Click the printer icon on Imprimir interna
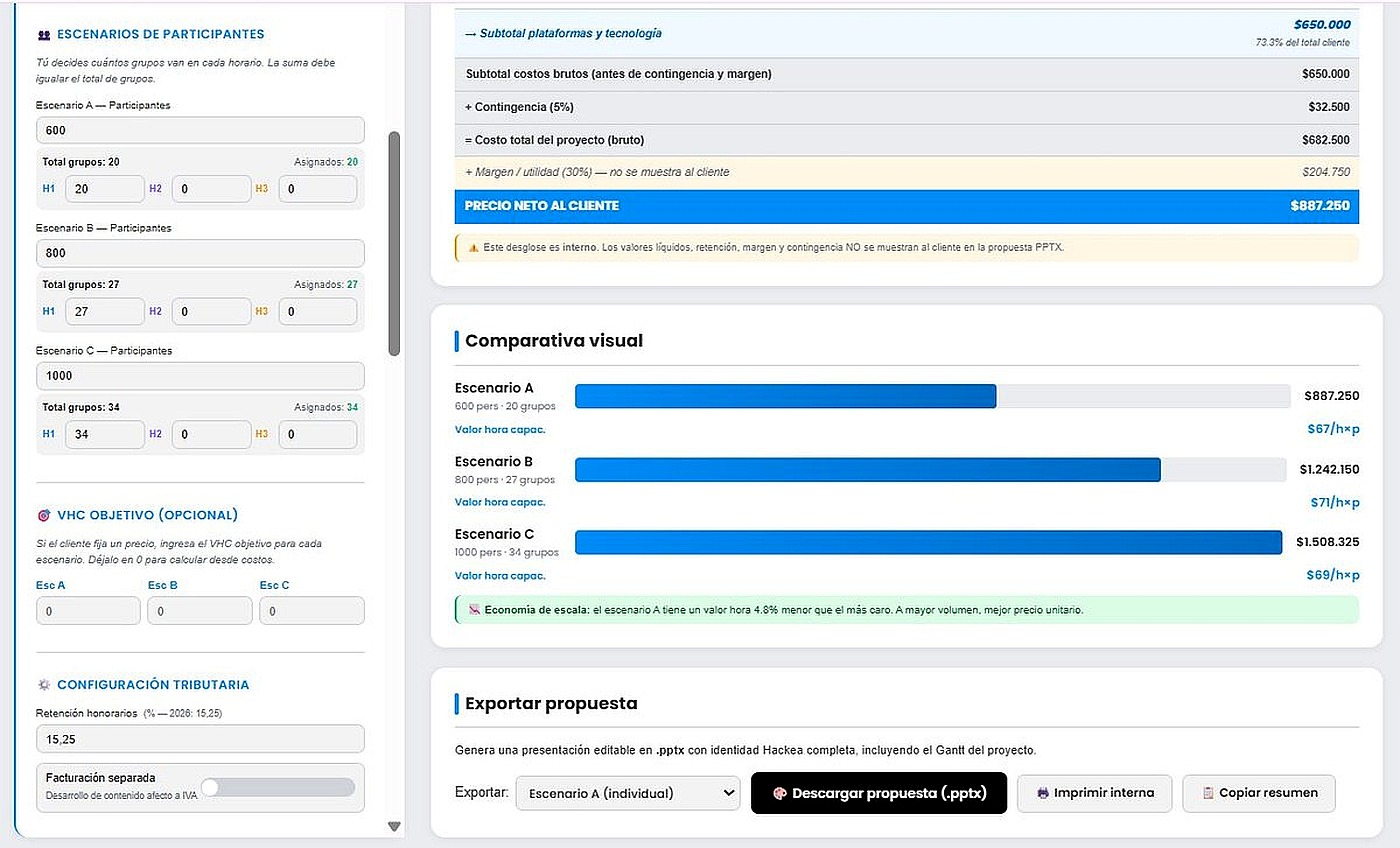The height and width of the screenshot is (848, 1400). pyautogui.click(x=1043, y=793)
